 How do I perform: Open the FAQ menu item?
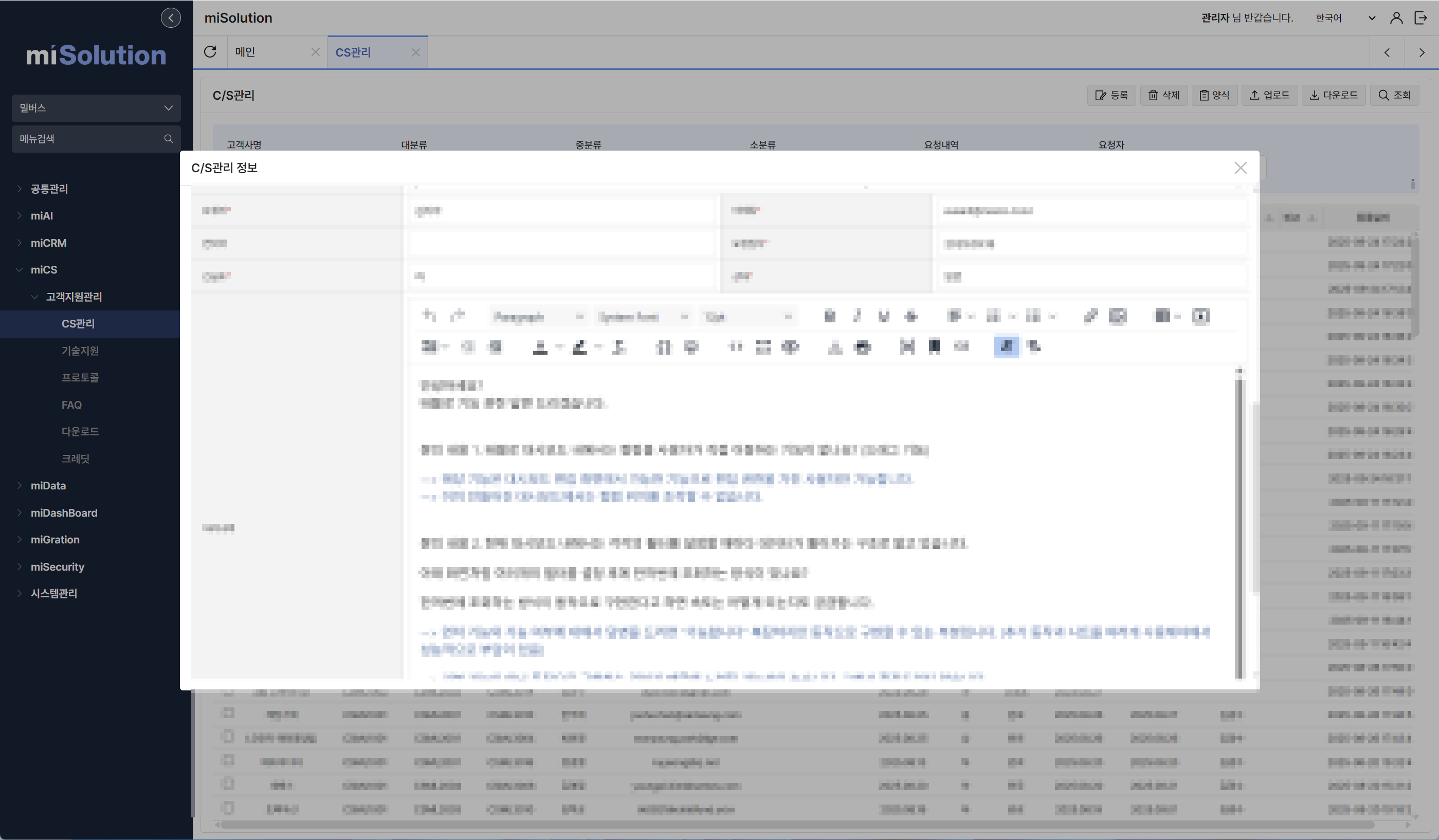tap(71, 405)
